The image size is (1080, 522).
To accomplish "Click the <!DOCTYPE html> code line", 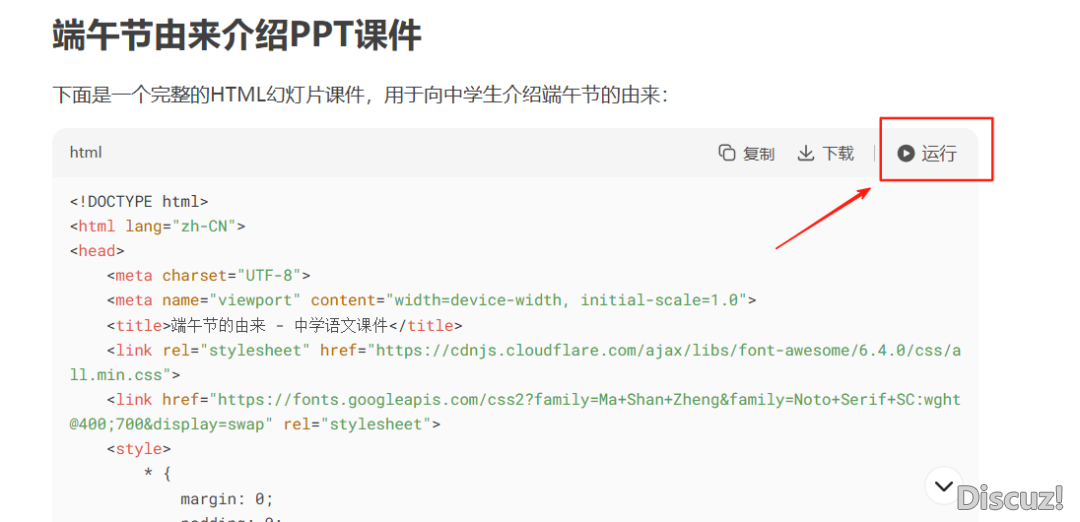I will tap(139, 201).
